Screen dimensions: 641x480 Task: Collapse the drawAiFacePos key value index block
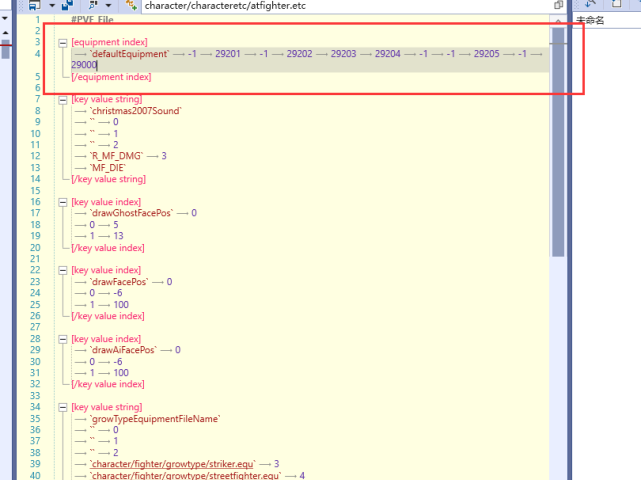63,339
